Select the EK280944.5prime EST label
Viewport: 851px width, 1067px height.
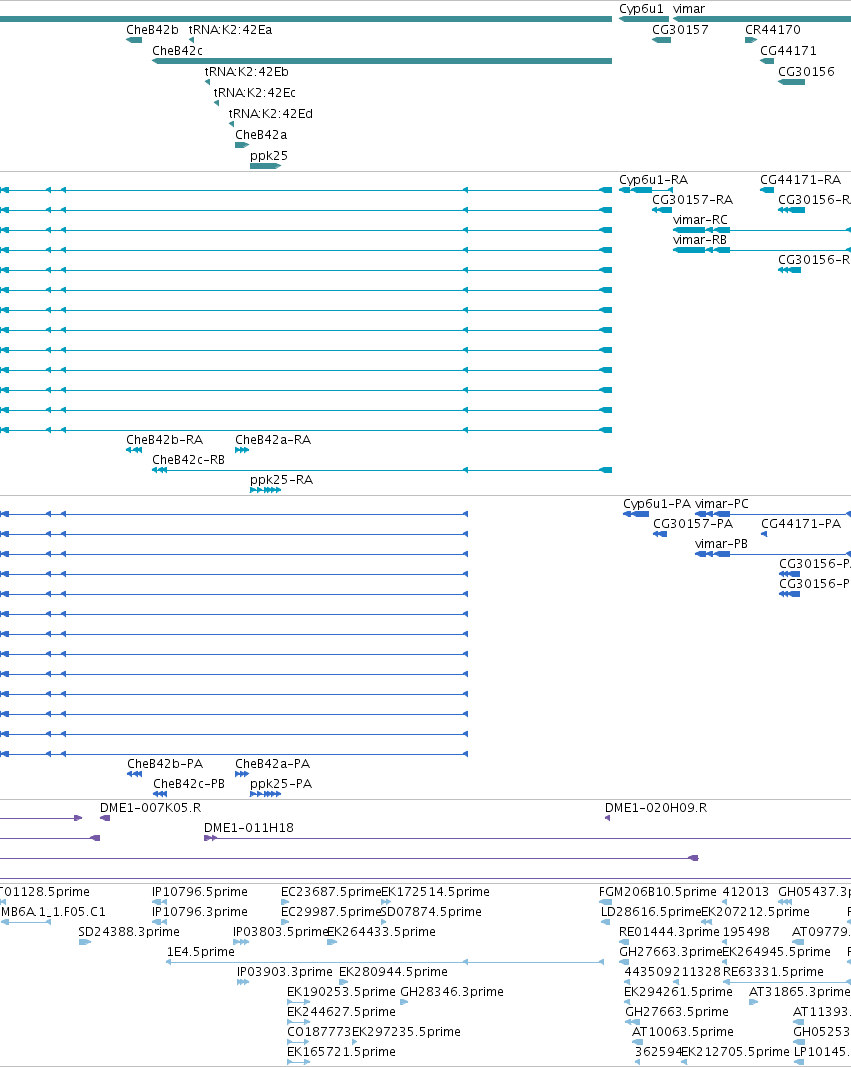pos(393,972)
